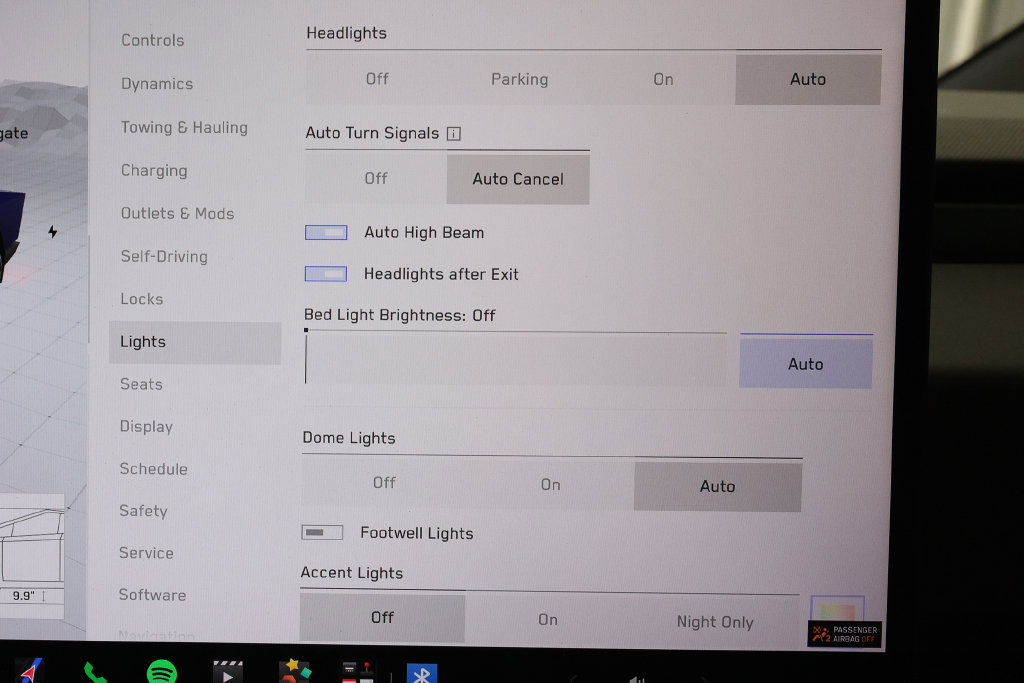This screenshot has height=683, width=1024.
Task: Open the Toybox app icon
Action: (295, 671)
